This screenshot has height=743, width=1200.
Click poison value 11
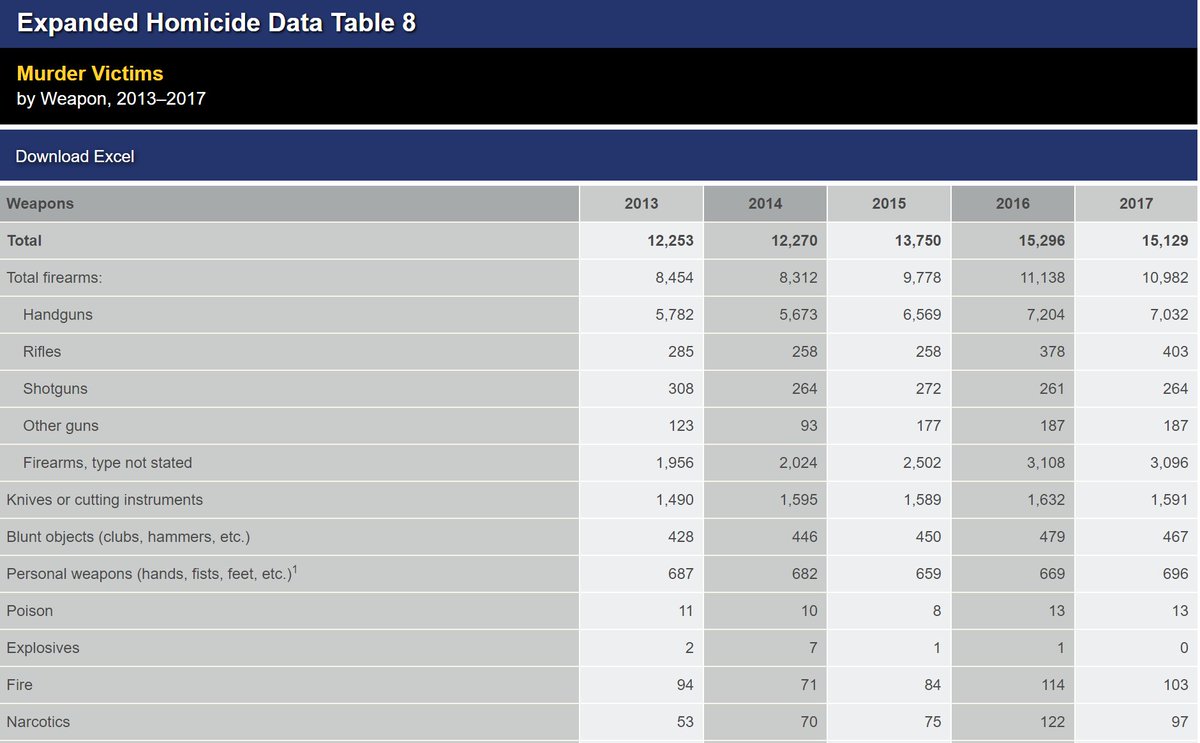tap(686, 610)
